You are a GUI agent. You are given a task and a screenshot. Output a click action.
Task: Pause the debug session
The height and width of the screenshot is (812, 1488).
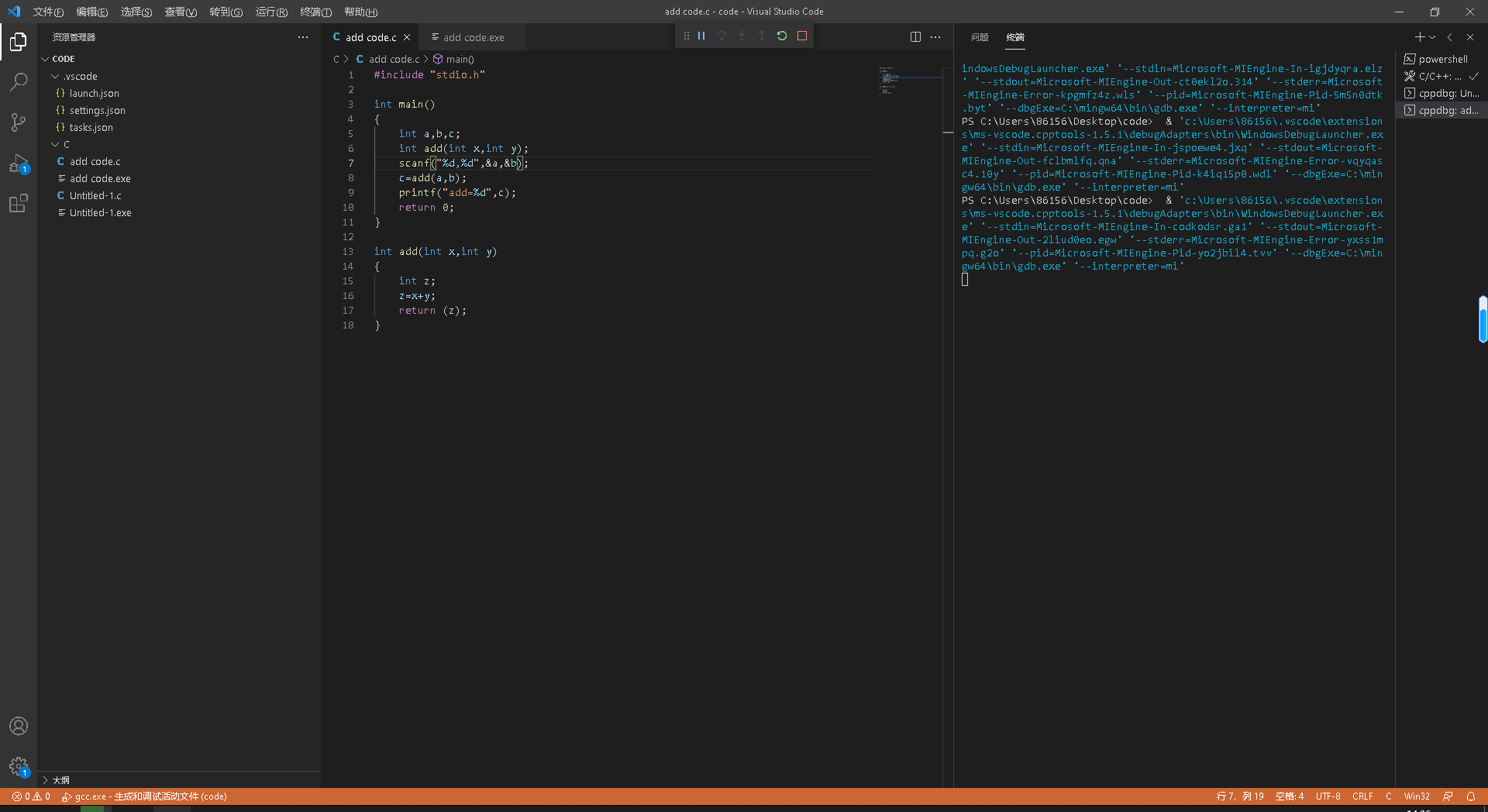pos(701,36)
